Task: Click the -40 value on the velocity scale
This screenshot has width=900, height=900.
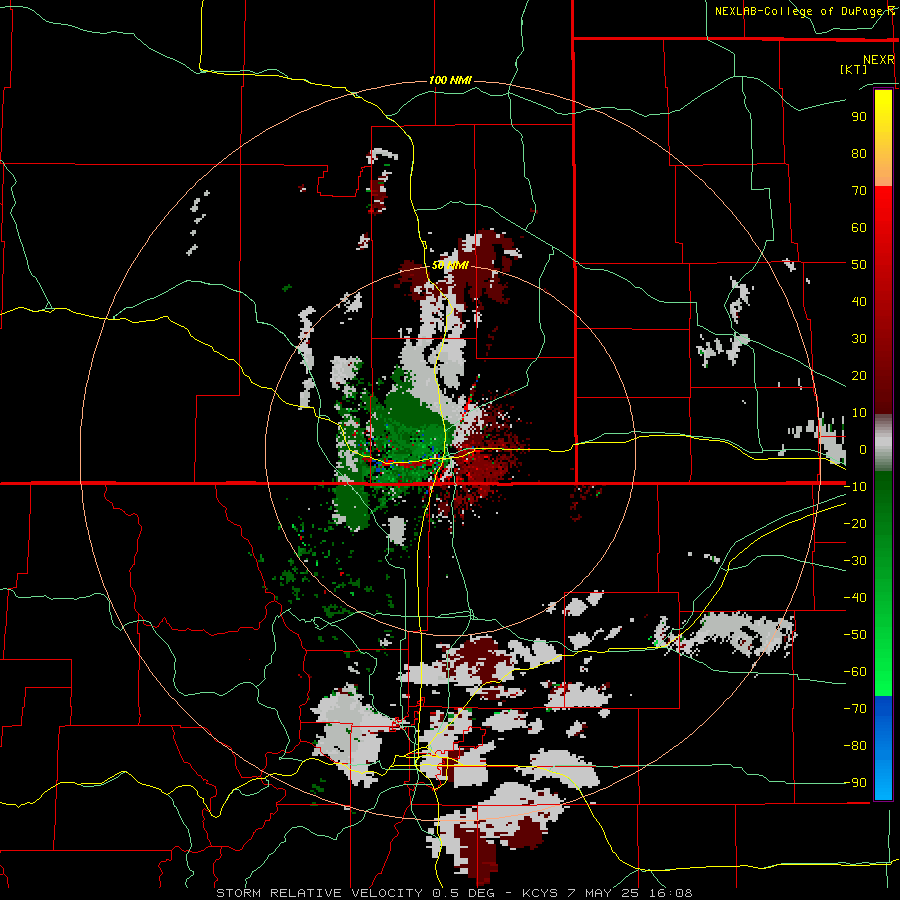Action: click(x=855, y=598)
